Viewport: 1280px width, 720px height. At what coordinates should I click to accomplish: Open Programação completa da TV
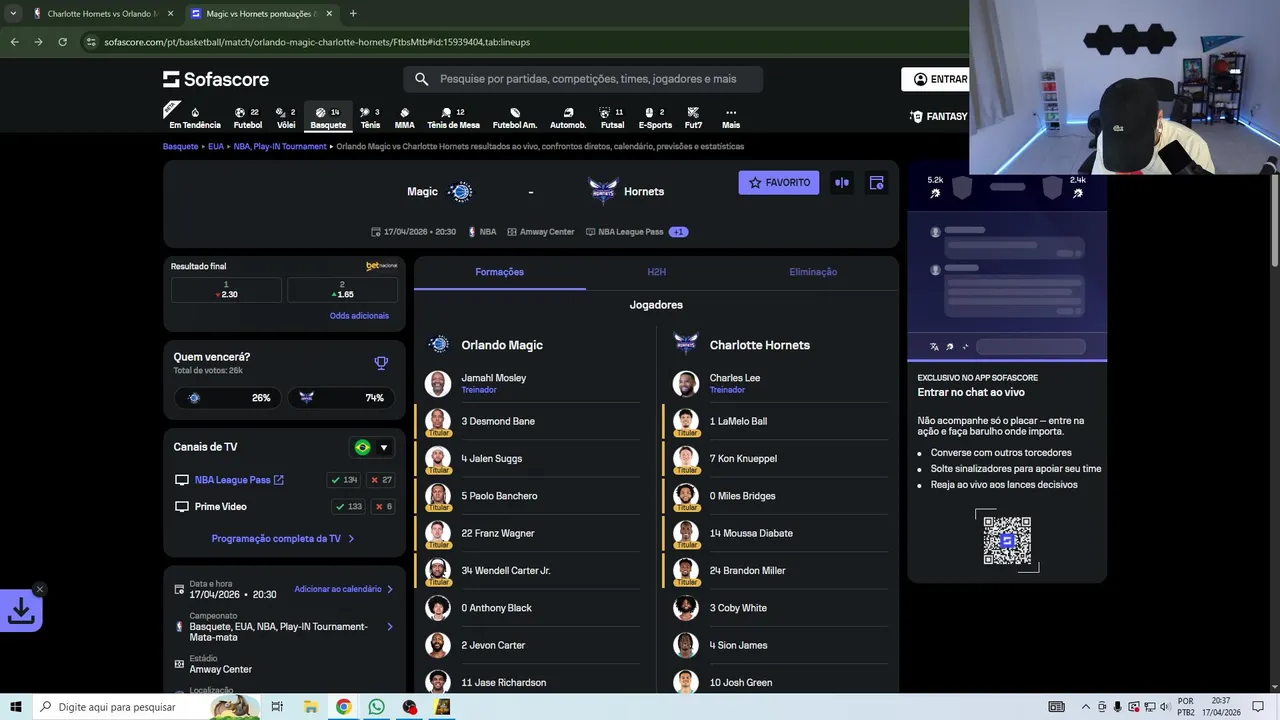point(283,538)
